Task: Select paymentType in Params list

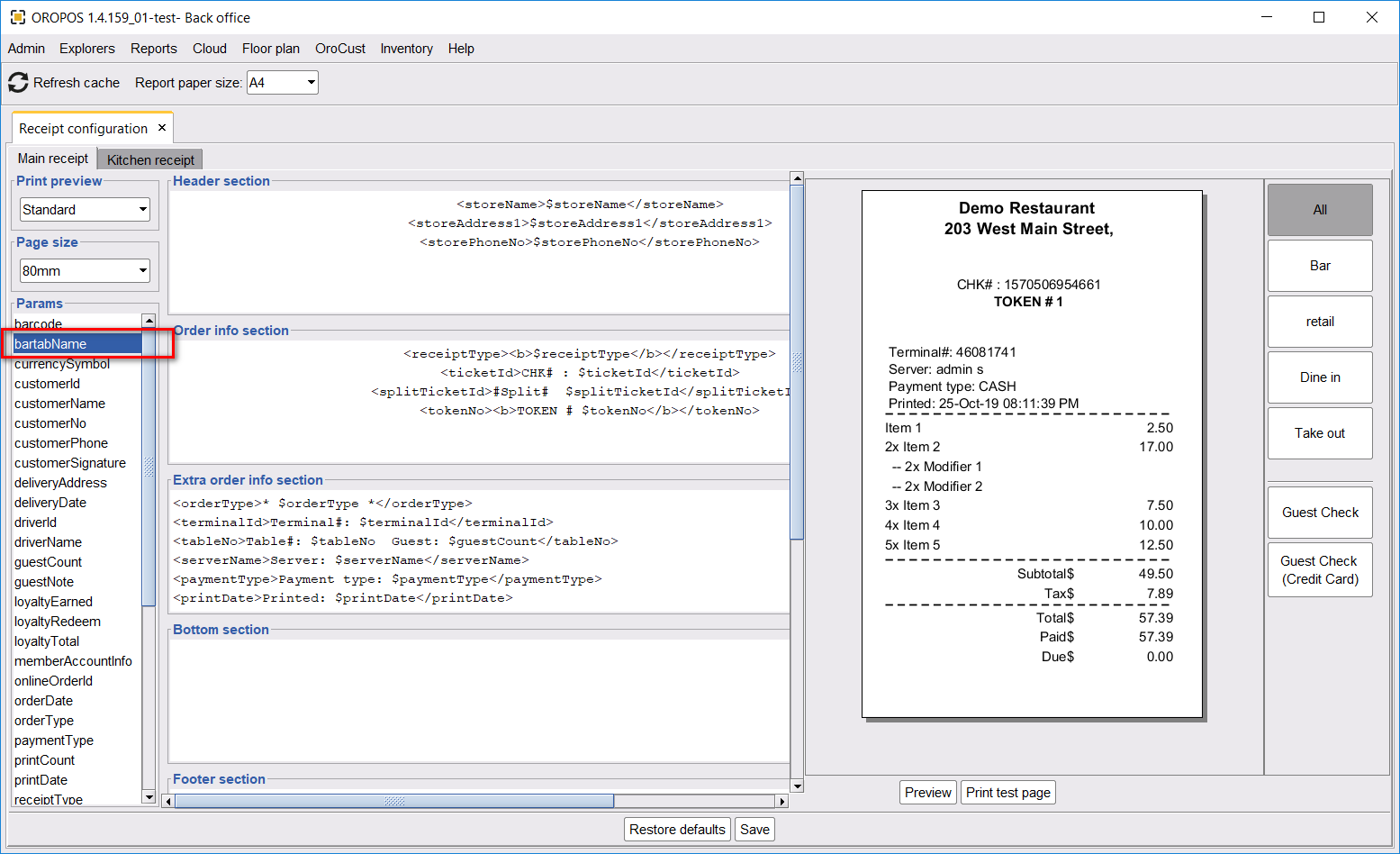Action: (77, 740)
